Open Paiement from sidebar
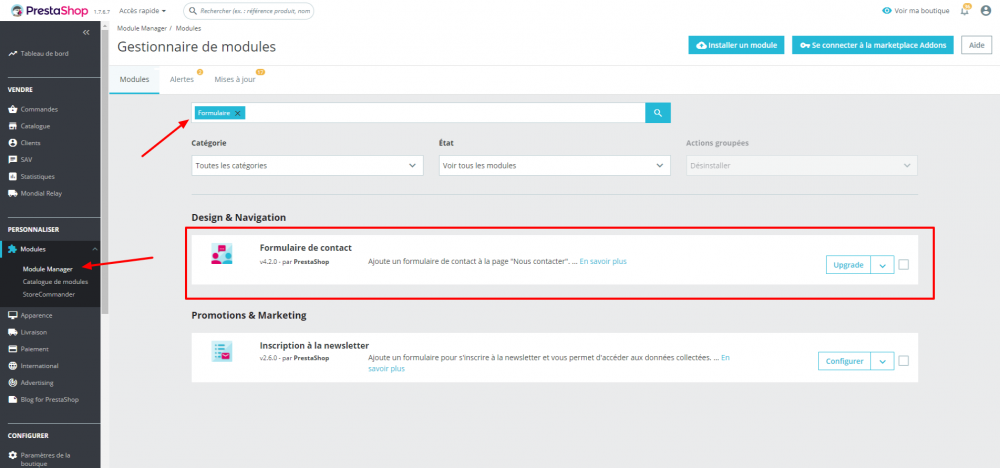1000x468 pixels. point(28,349)
